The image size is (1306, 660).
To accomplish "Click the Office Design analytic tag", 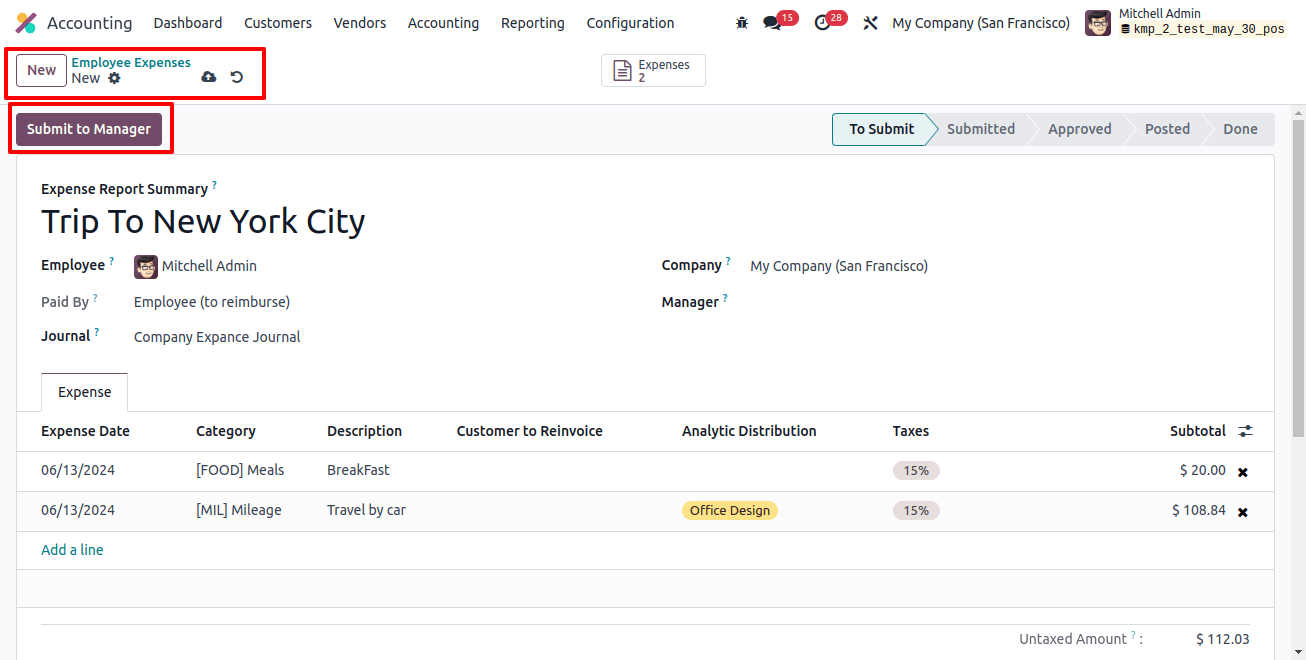I will coord(730,510).
